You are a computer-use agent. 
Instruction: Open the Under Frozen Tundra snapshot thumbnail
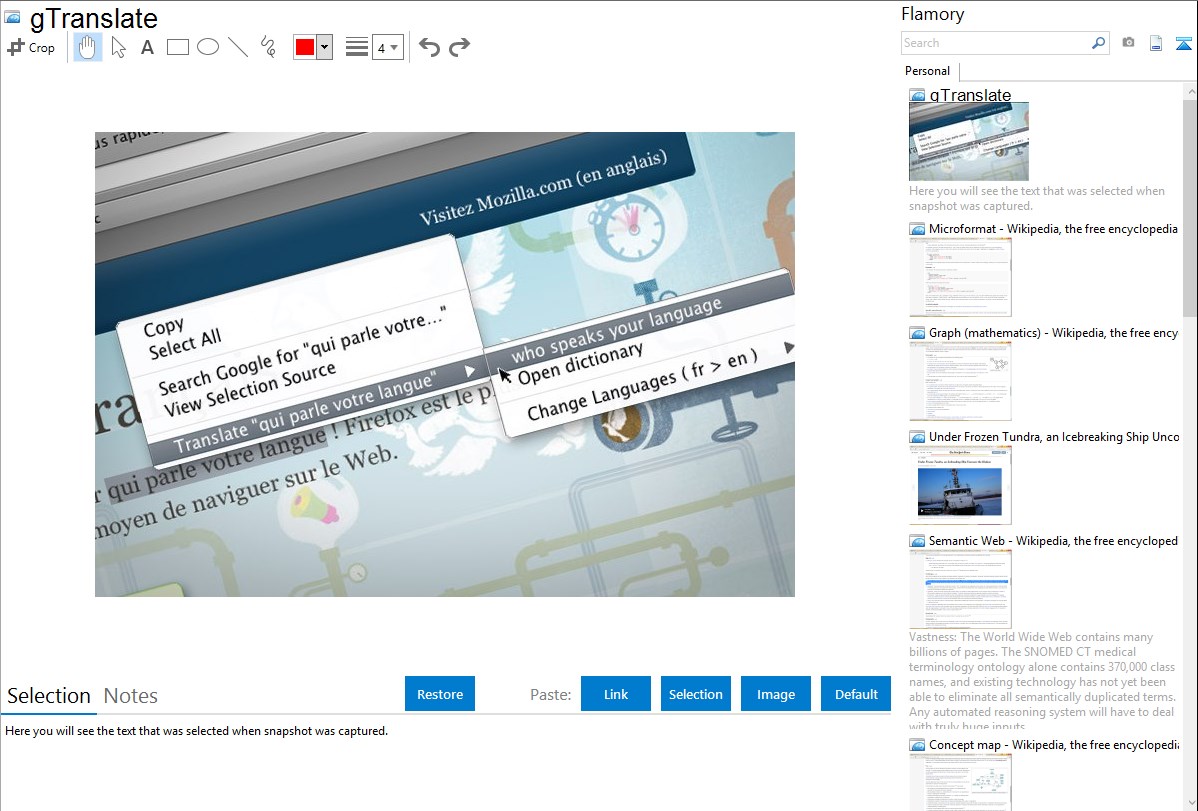tap(960, 485)
